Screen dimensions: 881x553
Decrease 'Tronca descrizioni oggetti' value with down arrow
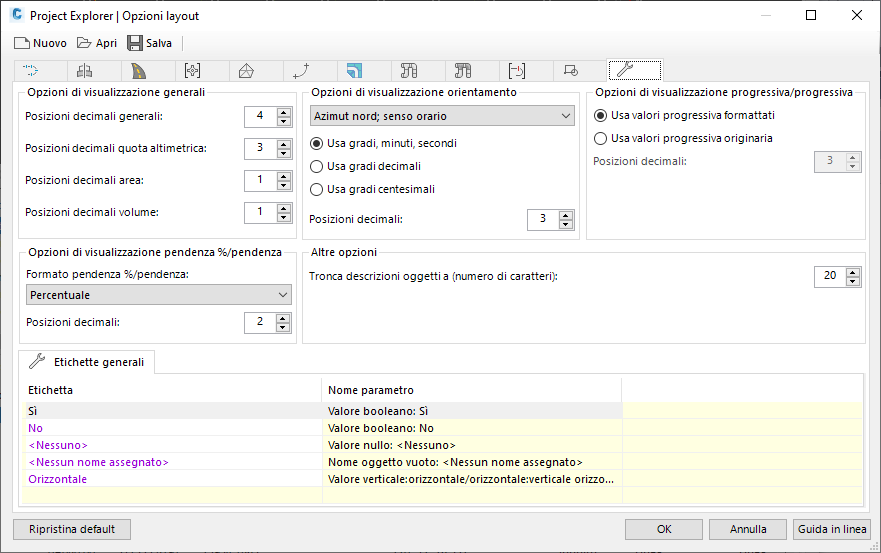point(853,281)
